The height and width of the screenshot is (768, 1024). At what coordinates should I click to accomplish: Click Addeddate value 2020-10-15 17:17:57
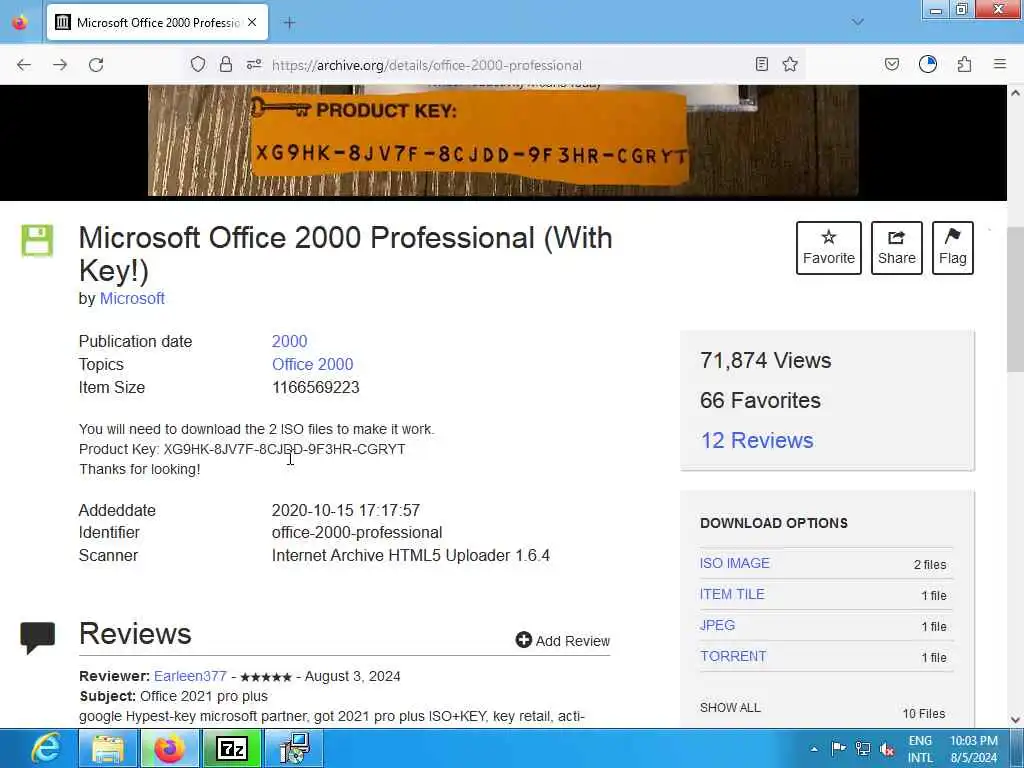(345, 510)
